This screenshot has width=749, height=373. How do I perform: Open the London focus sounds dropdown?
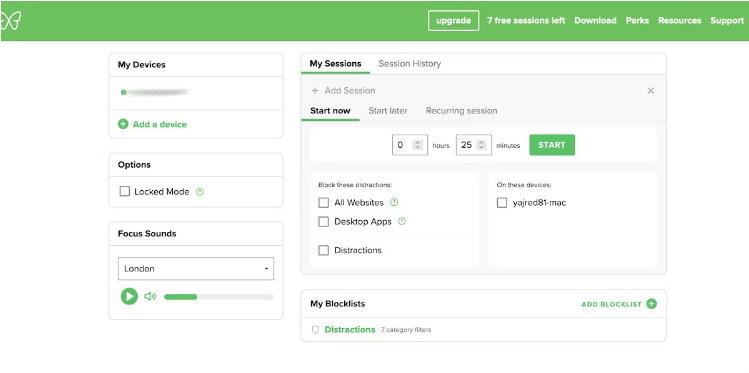pos(196,268)
